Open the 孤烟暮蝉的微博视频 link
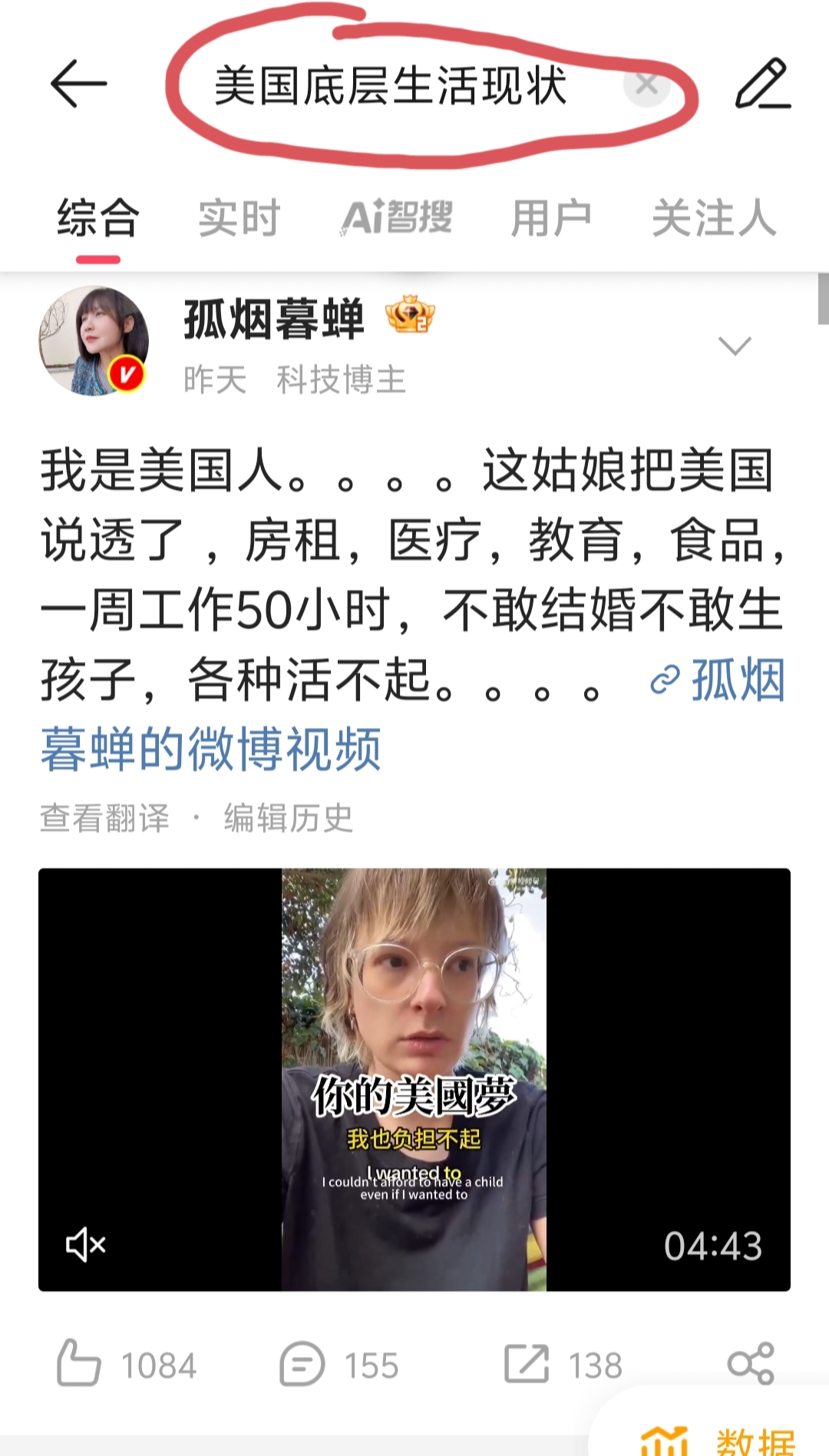The image size is (829, 1456). 413,714
